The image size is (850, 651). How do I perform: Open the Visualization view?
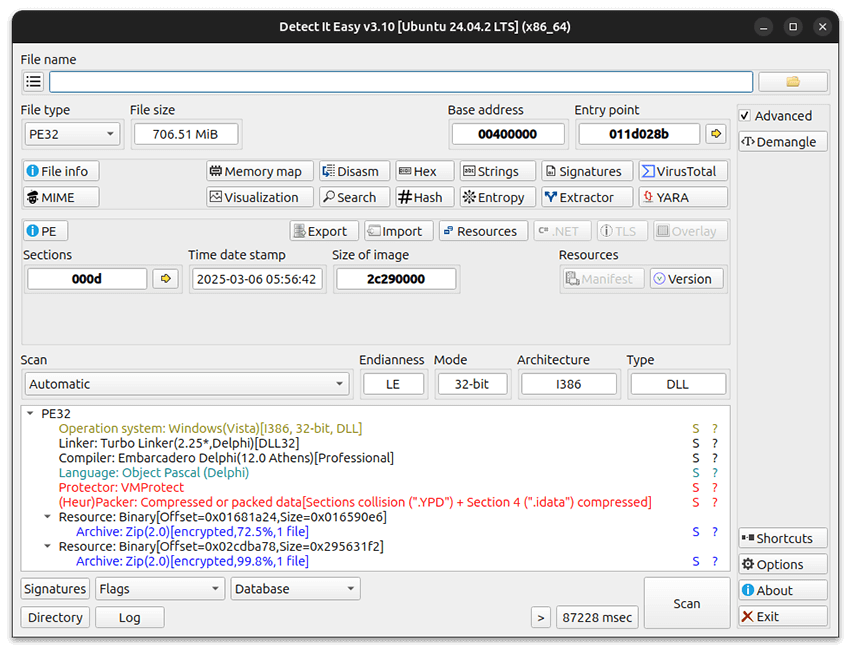[x=259, y=196]
